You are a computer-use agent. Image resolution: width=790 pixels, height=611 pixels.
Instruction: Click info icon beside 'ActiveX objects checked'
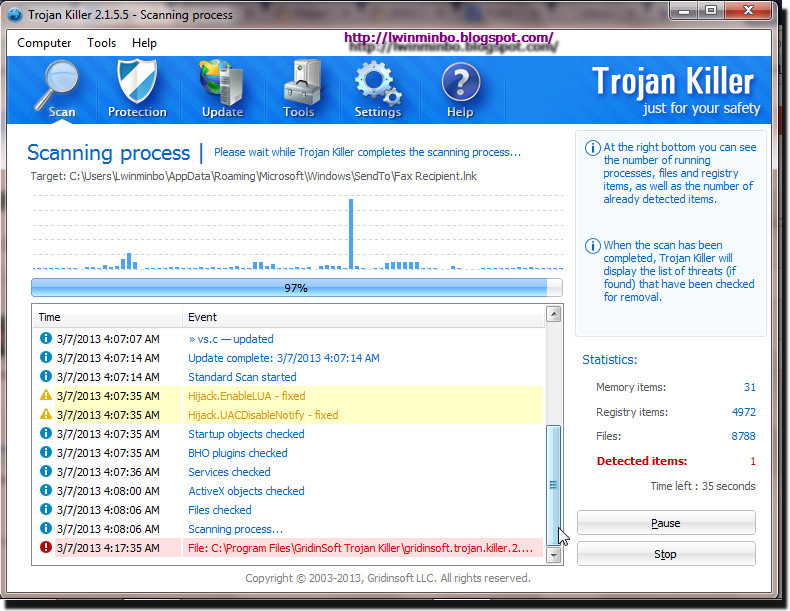click(x=45, y=490)
